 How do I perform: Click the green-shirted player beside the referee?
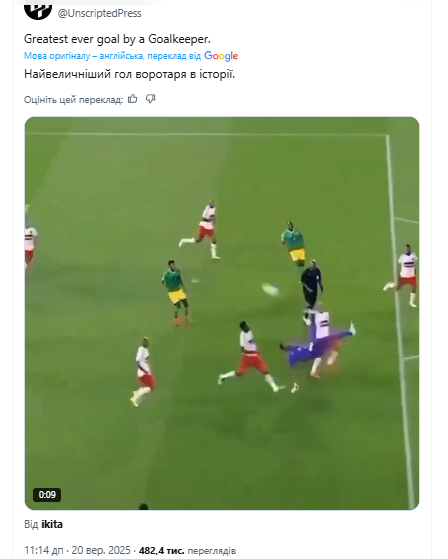[294, 244]
